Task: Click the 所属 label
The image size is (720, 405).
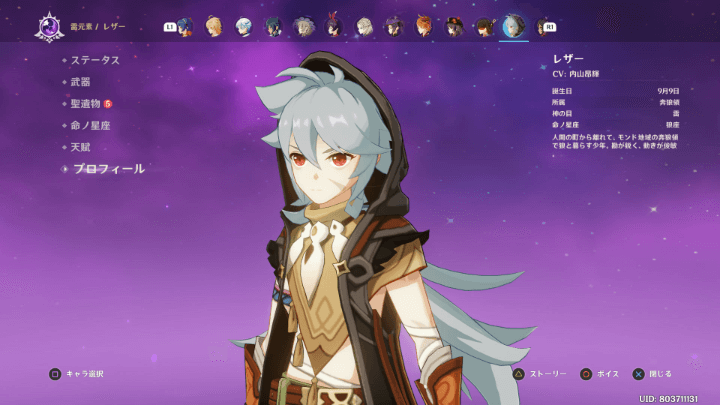Action: click(559, 102)
